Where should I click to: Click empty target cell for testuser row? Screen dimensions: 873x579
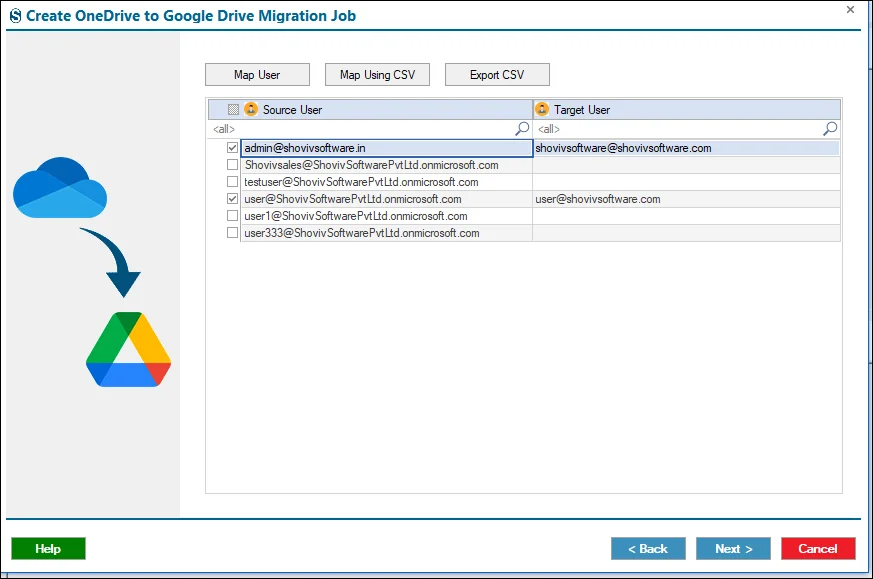tap(686, 181)
